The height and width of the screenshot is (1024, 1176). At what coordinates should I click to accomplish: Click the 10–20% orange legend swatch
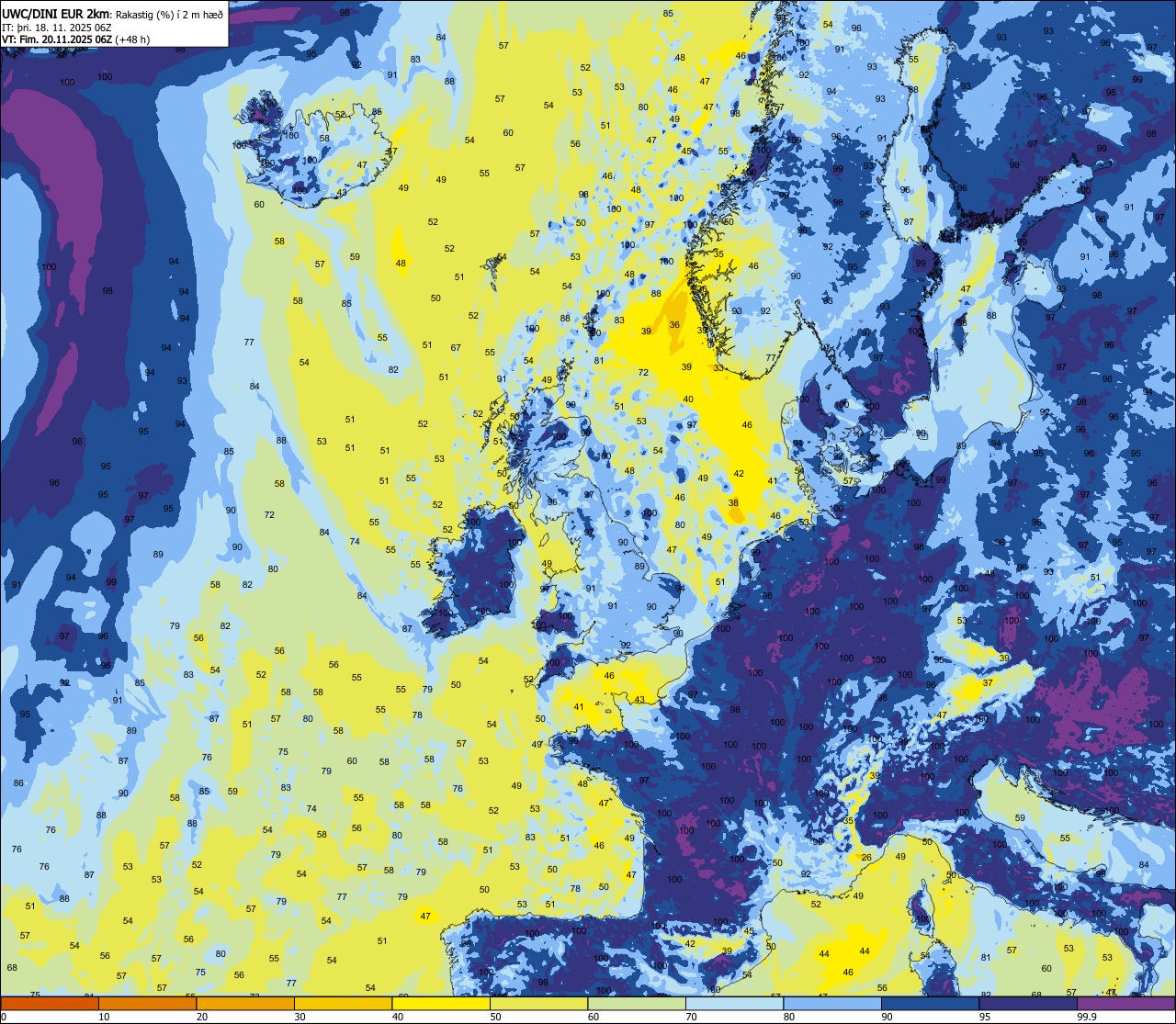(147, 1003)
